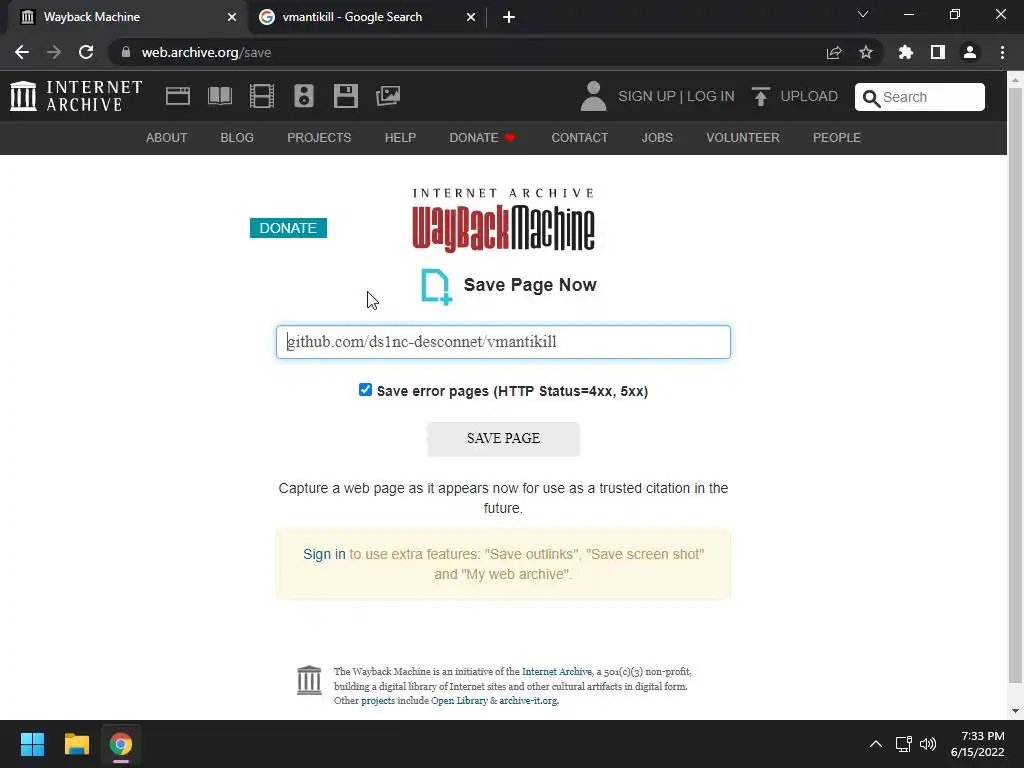The height and width of the screenshot is (768, 1024).
Task: Open the Texts book icon
Action: (219, 96)
